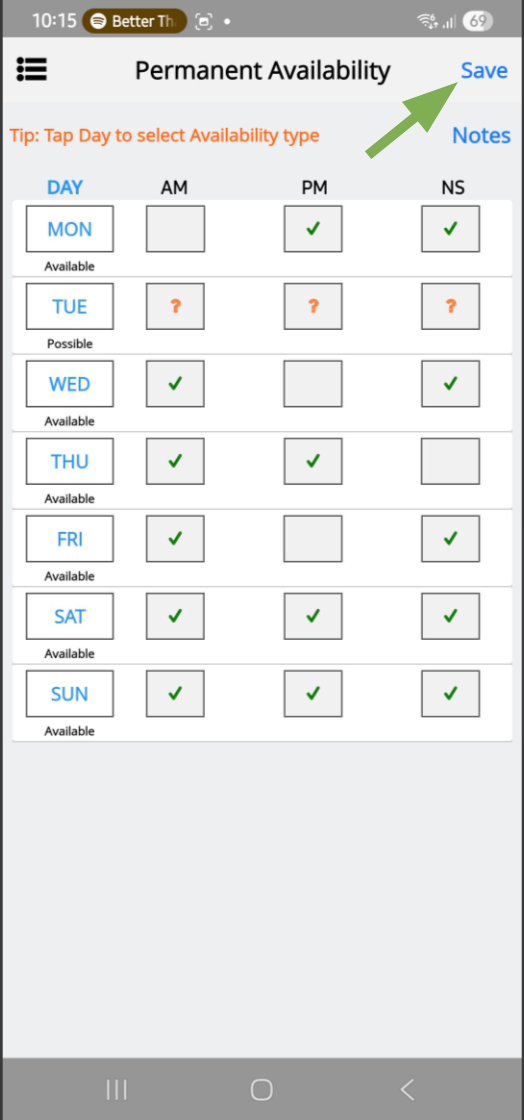This screenshot has width=524, height=1120.
Task: Open the Notes link
Action: 481,136
